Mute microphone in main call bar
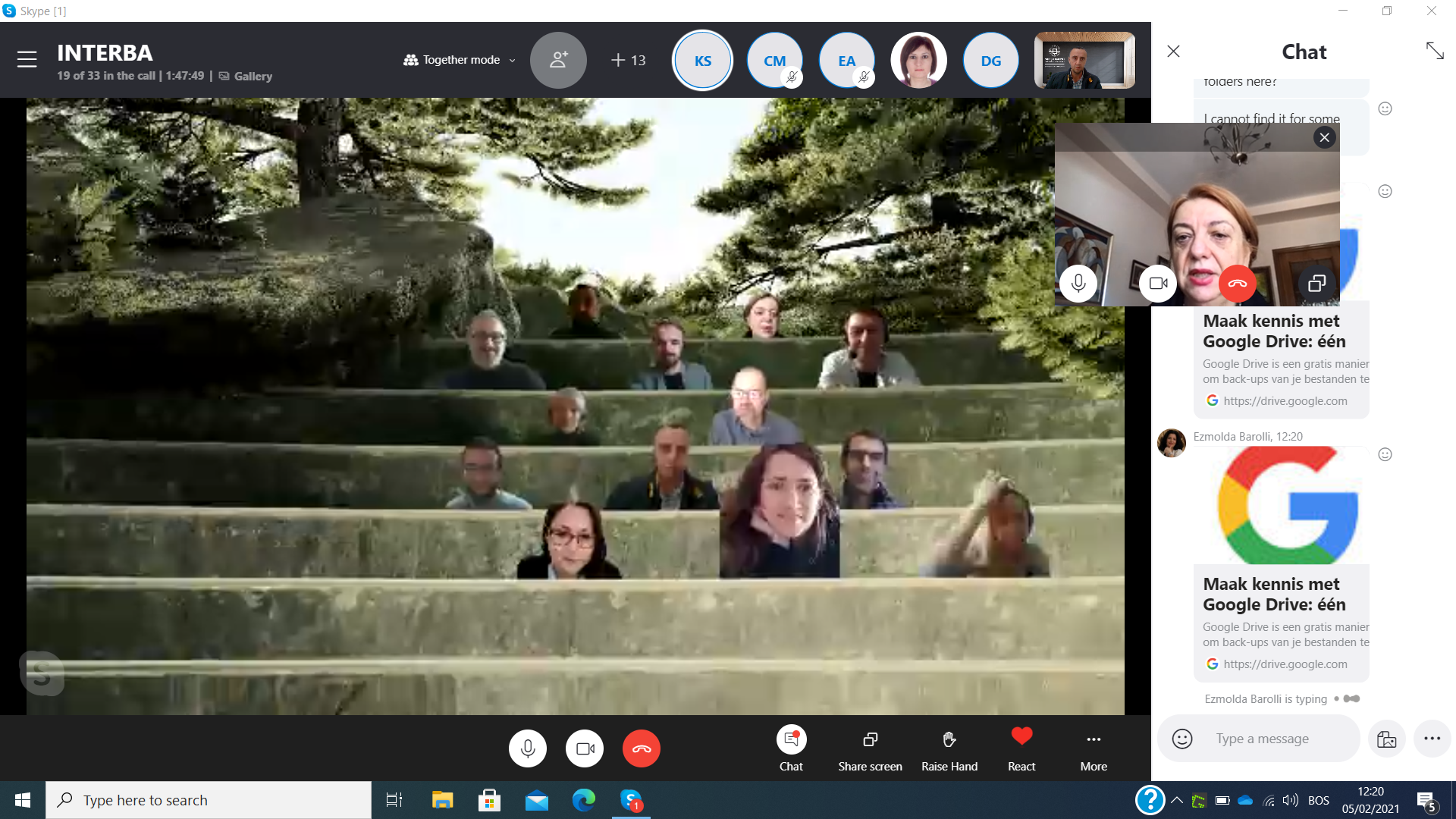Screen dimensions: 1456x819 click(x=528, y=748)
